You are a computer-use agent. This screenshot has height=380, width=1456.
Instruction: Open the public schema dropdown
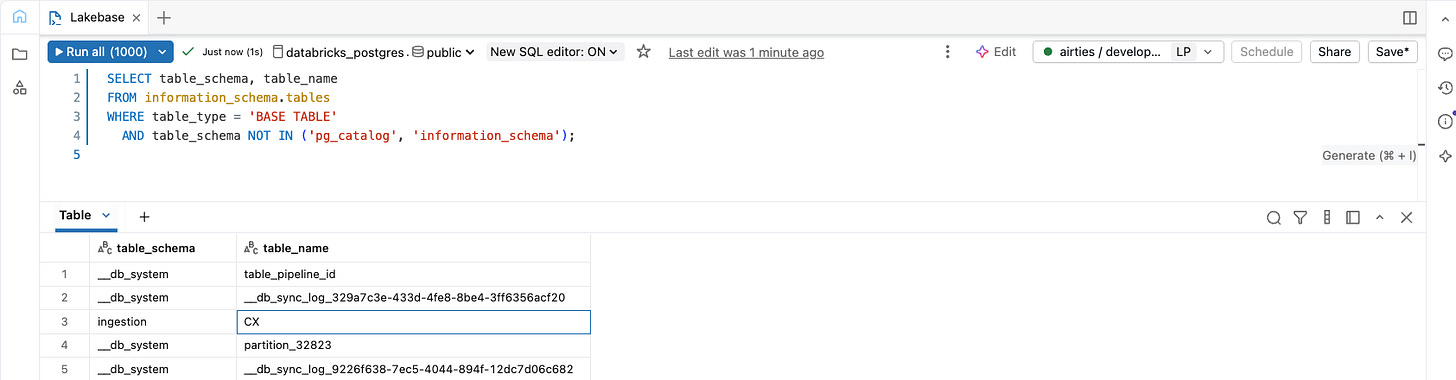coord(444,52)
